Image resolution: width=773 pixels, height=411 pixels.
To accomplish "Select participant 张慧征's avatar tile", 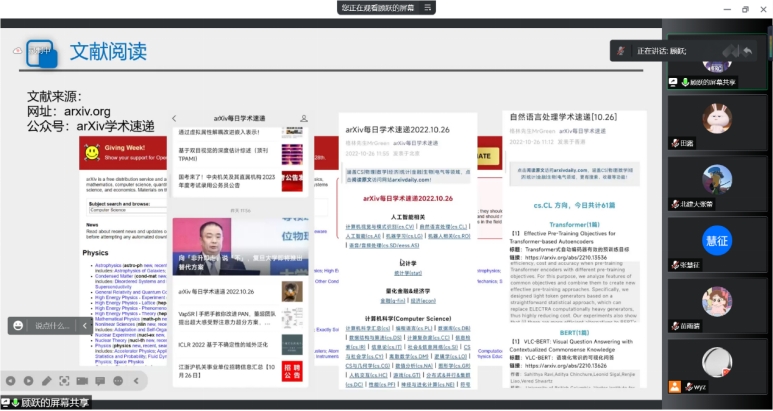I will click(717, 240).
